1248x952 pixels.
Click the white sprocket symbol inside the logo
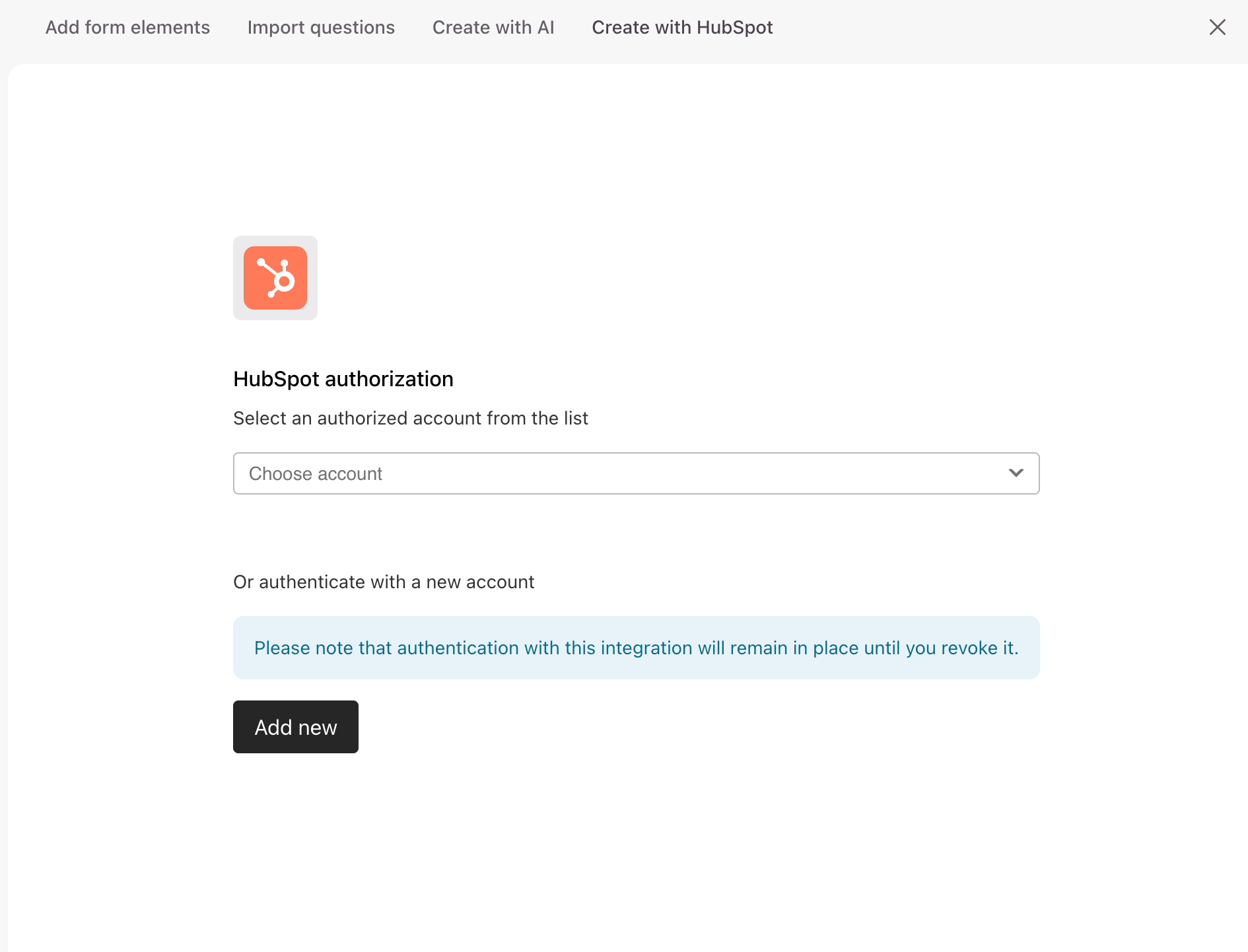coord(277,279)
